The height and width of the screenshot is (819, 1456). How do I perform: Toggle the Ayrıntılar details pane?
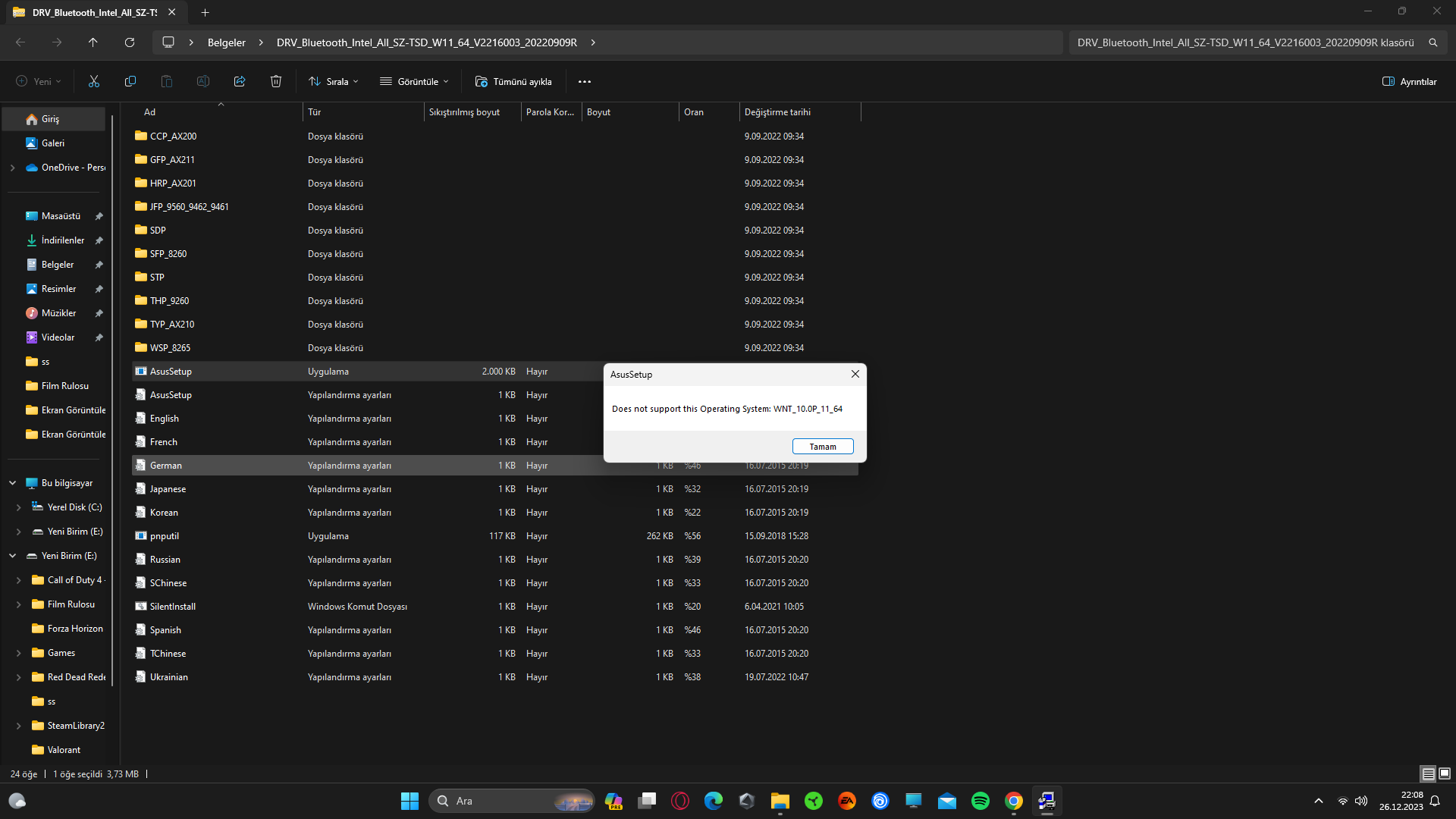[1409, 81]
